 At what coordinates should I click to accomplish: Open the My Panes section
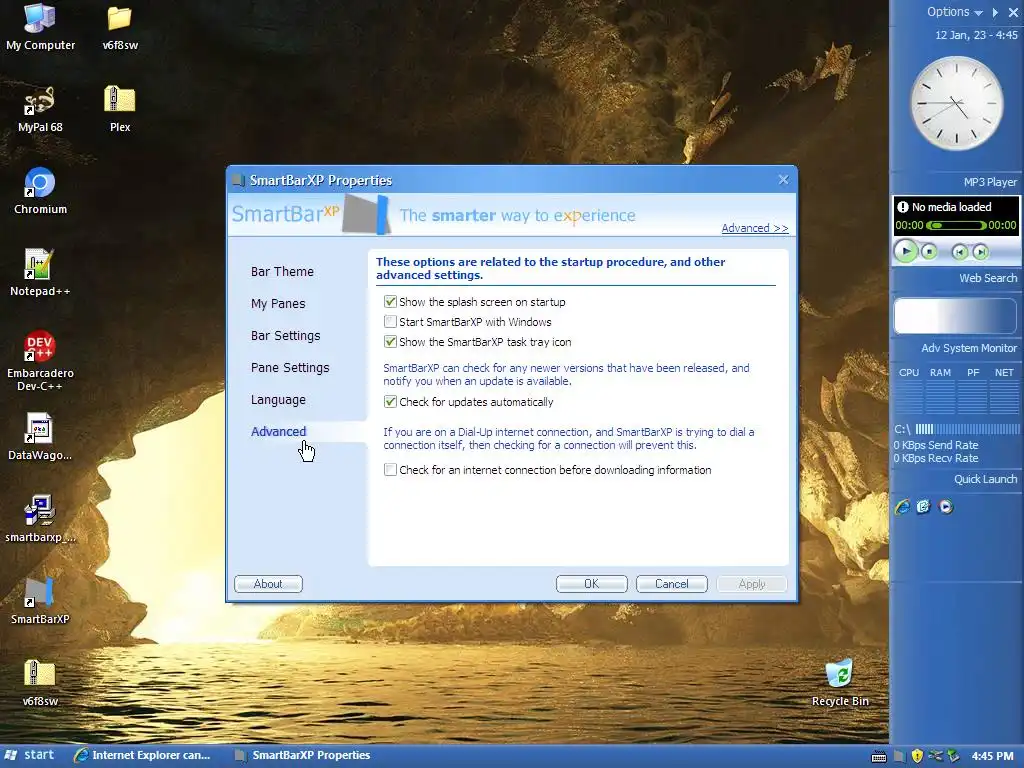tap(278, 304)
